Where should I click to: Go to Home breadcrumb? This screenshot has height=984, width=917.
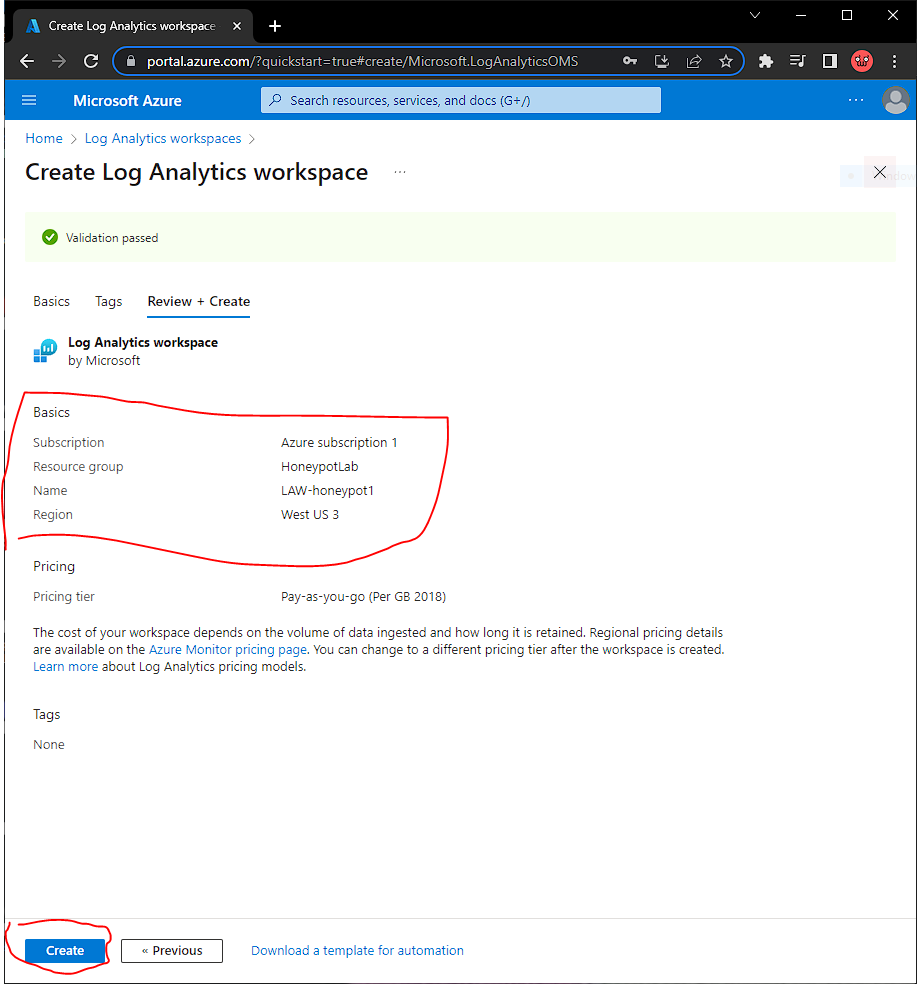coord(44,138)
